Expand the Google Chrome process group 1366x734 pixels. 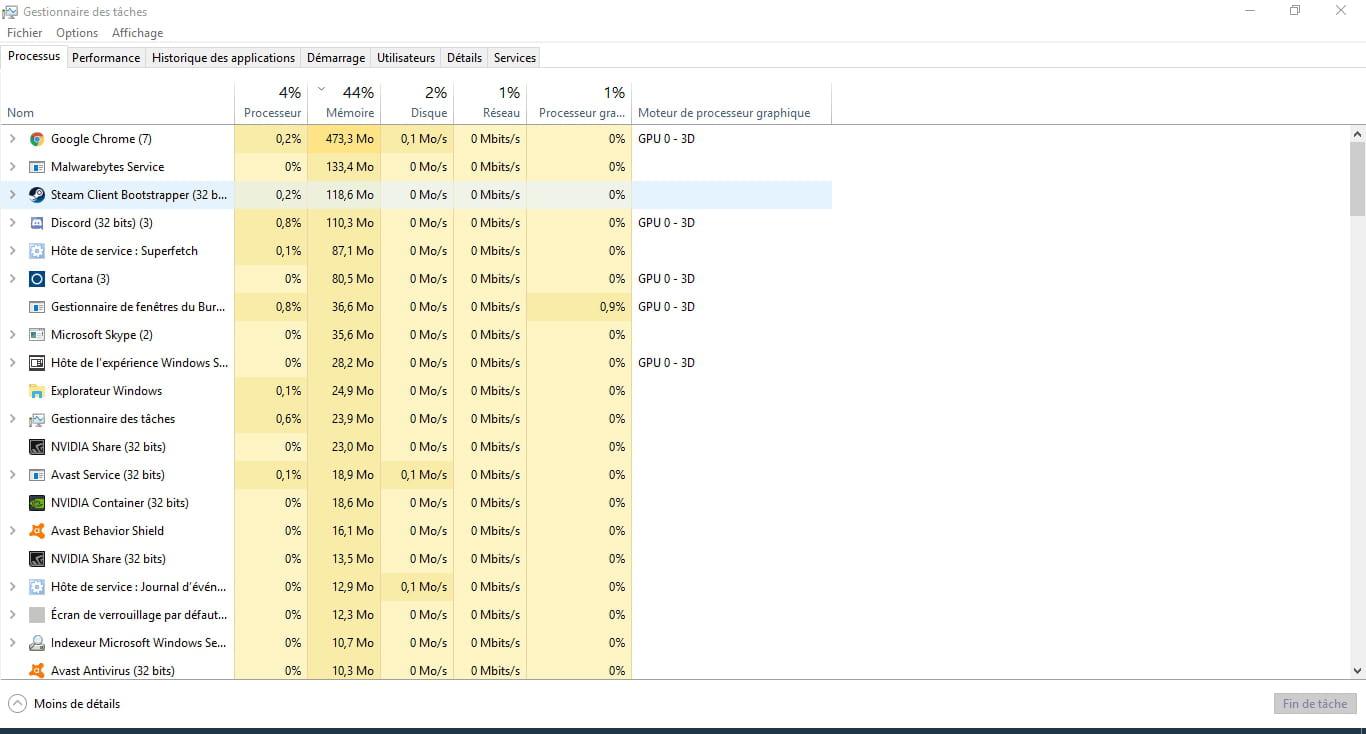[x=12, y=139]
